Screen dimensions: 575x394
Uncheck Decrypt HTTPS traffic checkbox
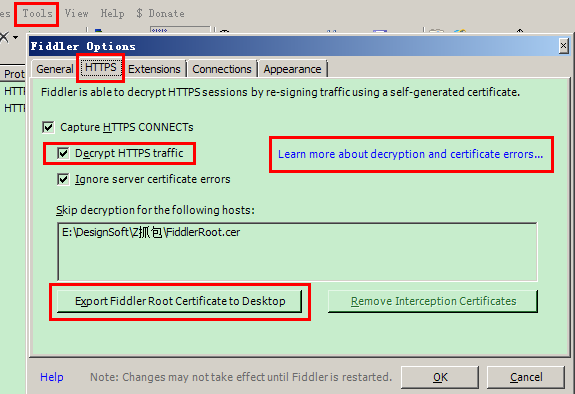tap(63, 153)
